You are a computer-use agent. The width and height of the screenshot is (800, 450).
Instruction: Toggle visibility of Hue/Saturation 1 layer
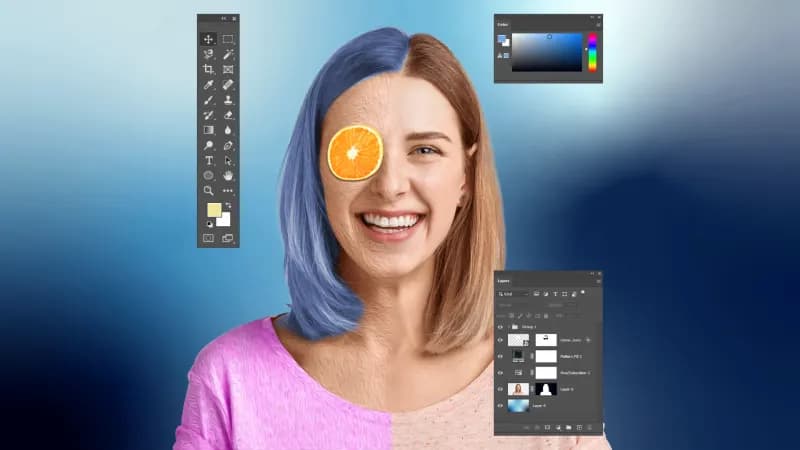click(x=501, y=372)
